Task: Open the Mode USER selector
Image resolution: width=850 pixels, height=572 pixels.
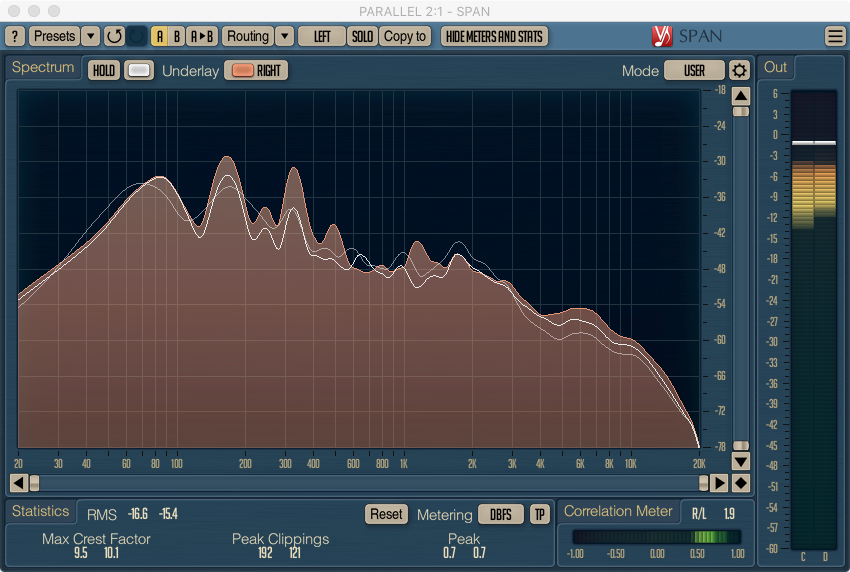Action: click(694, 70)
